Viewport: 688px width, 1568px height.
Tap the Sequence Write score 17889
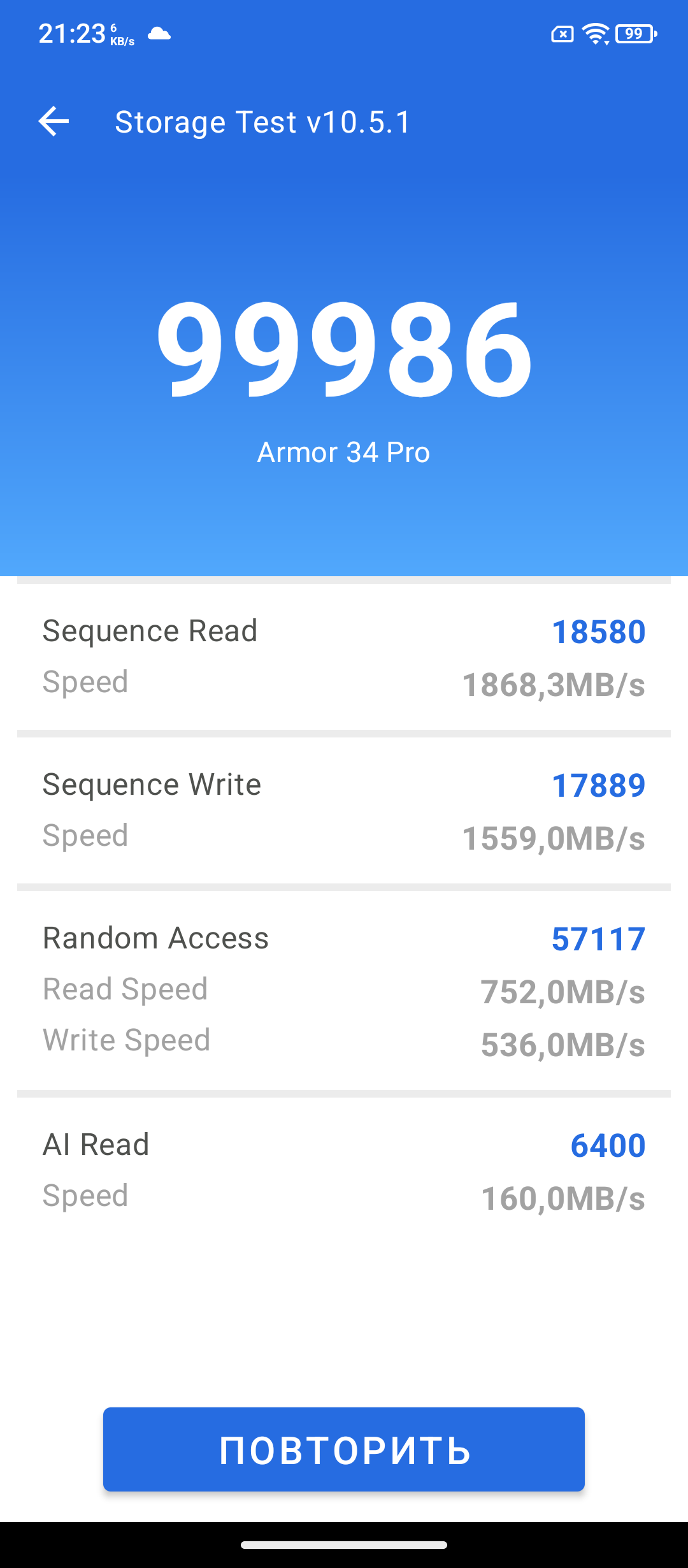[x=598, y=786]
